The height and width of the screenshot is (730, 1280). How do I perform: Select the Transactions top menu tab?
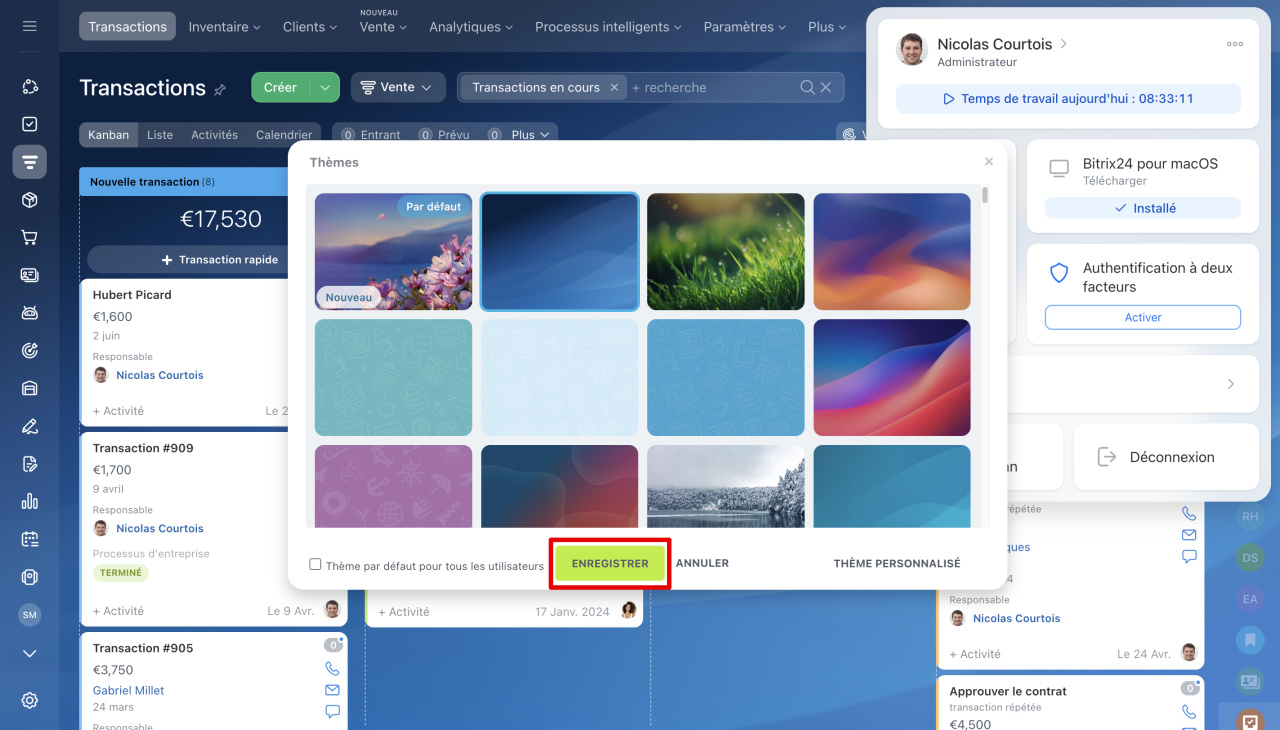click(127, 27)
